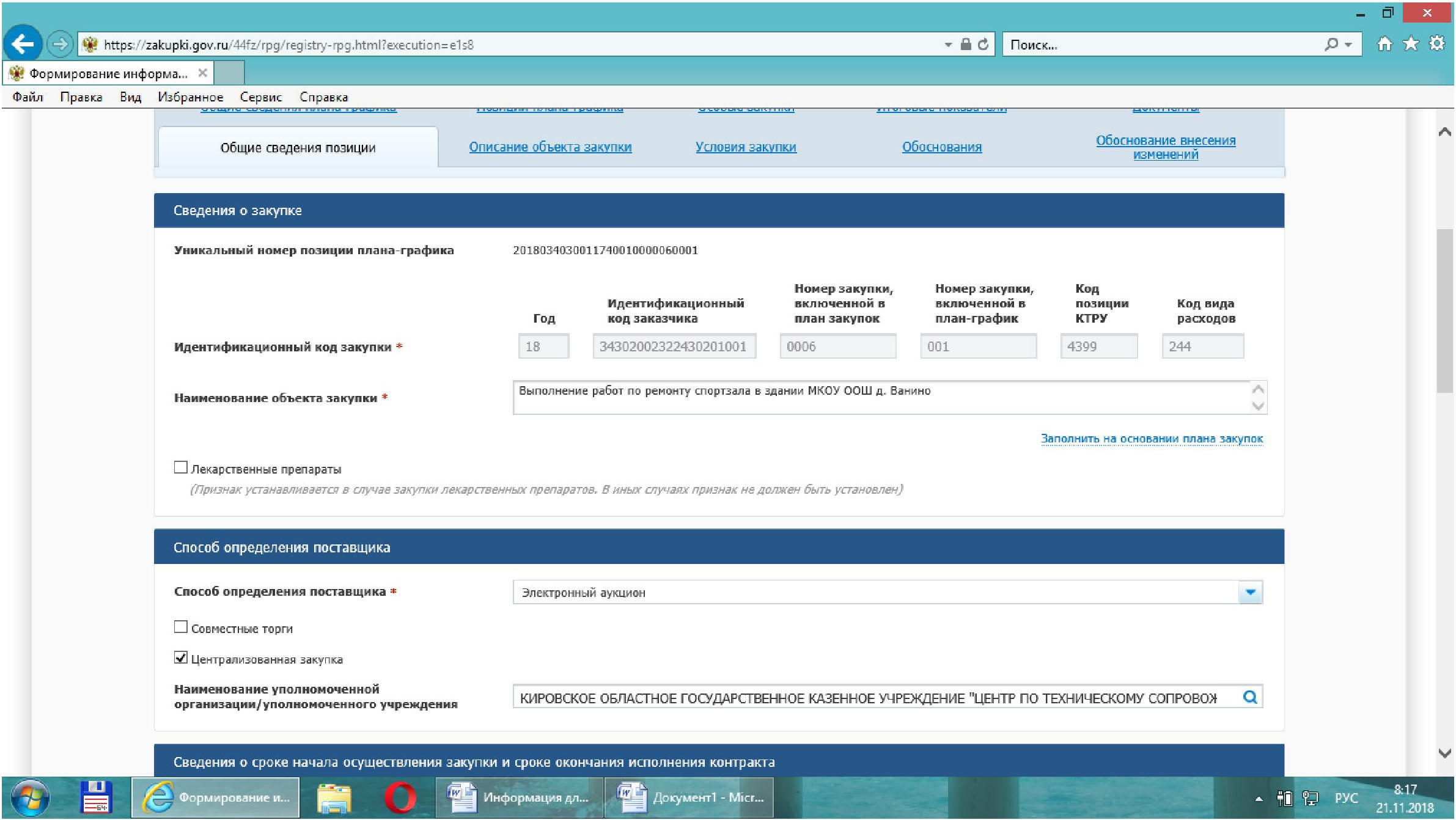
Task: Uncheck the Централизованная закупка checkbox
Action: coord(180,658)
